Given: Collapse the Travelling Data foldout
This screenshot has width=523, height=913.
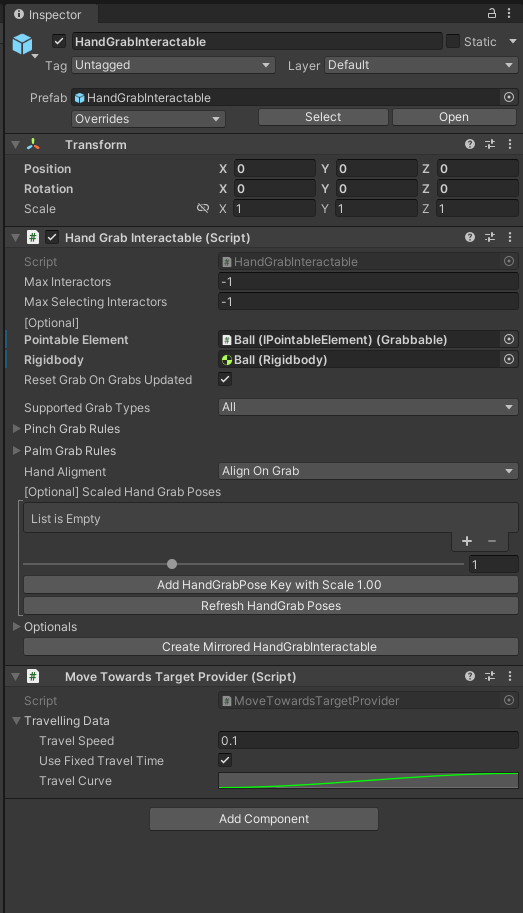Looking at the screenshot, I should (16, 721).
